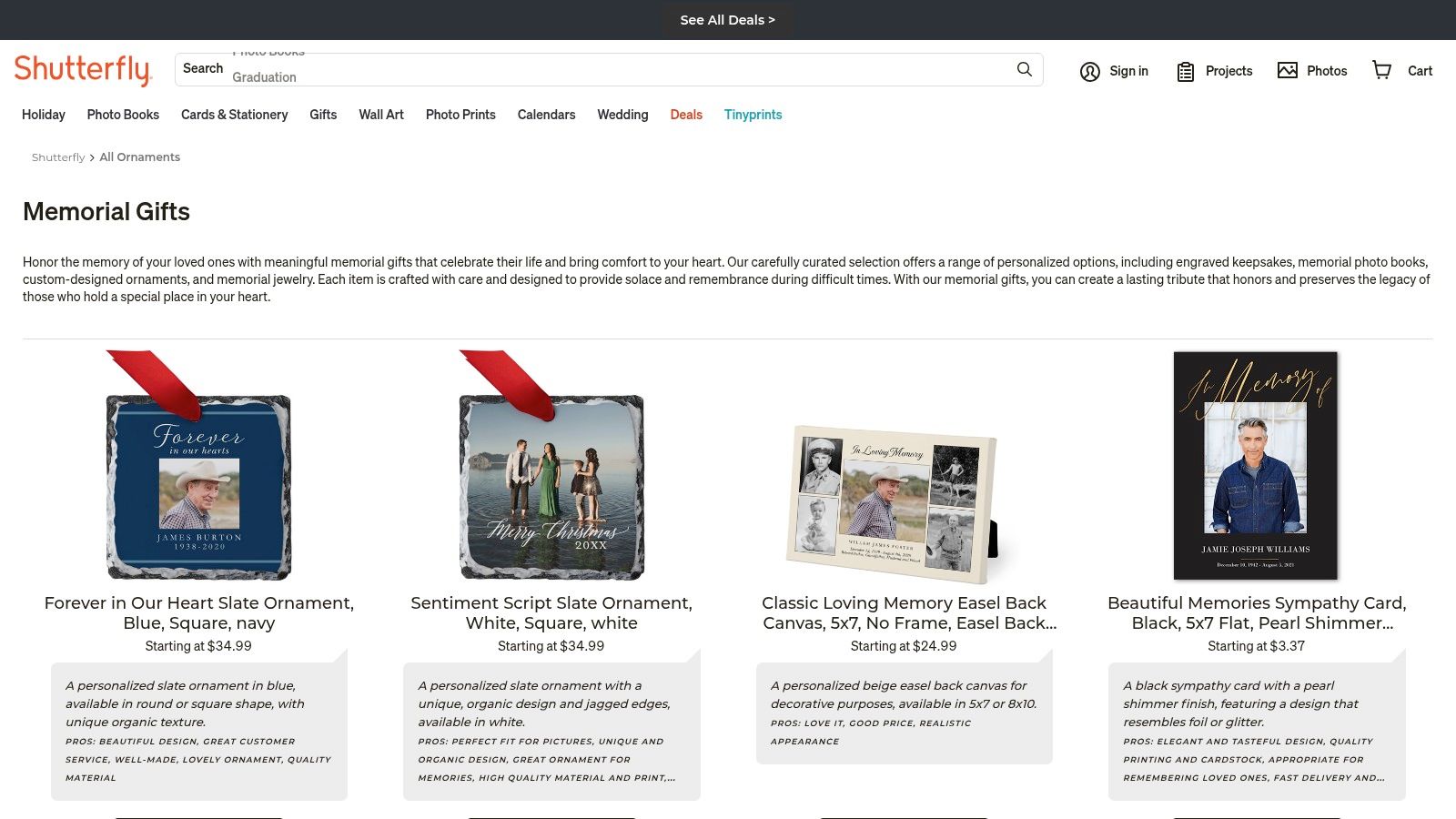Open the Photo Books navigation menu
Image resolution: width=1456 pixels, height=819 pixels.
click(123, 115)
